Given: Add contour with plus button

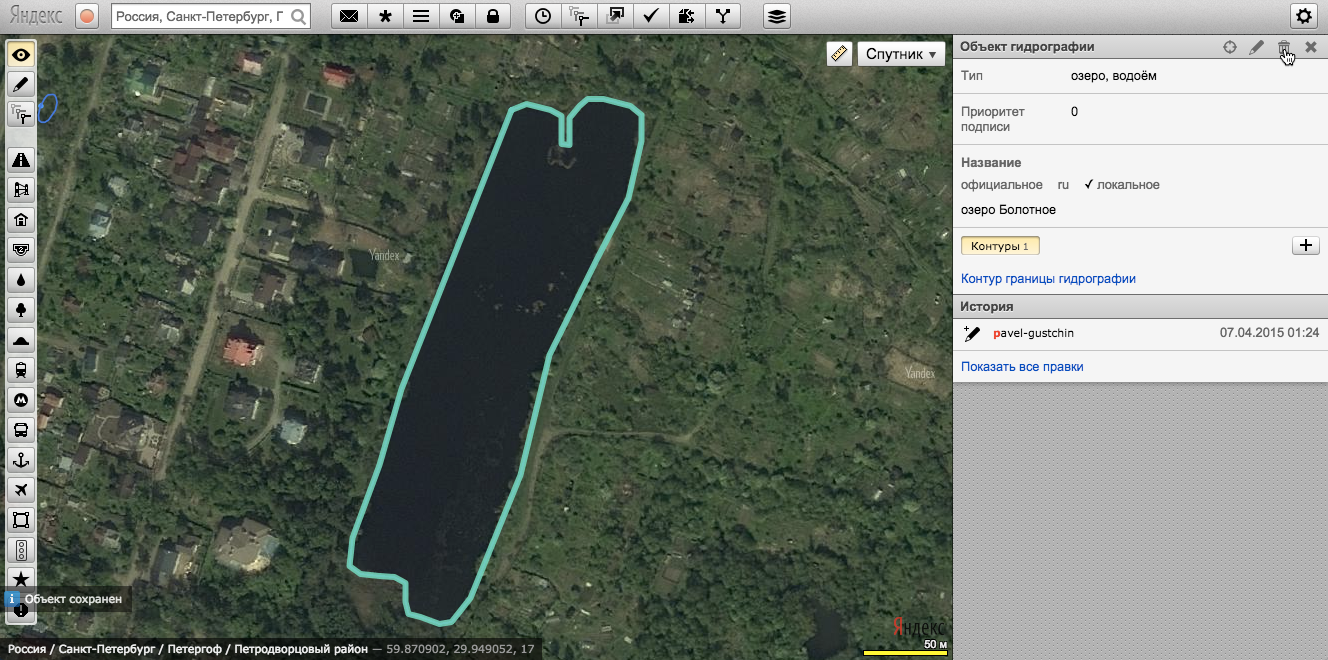Looking at the screenshot, I should tap(1306, 245).
